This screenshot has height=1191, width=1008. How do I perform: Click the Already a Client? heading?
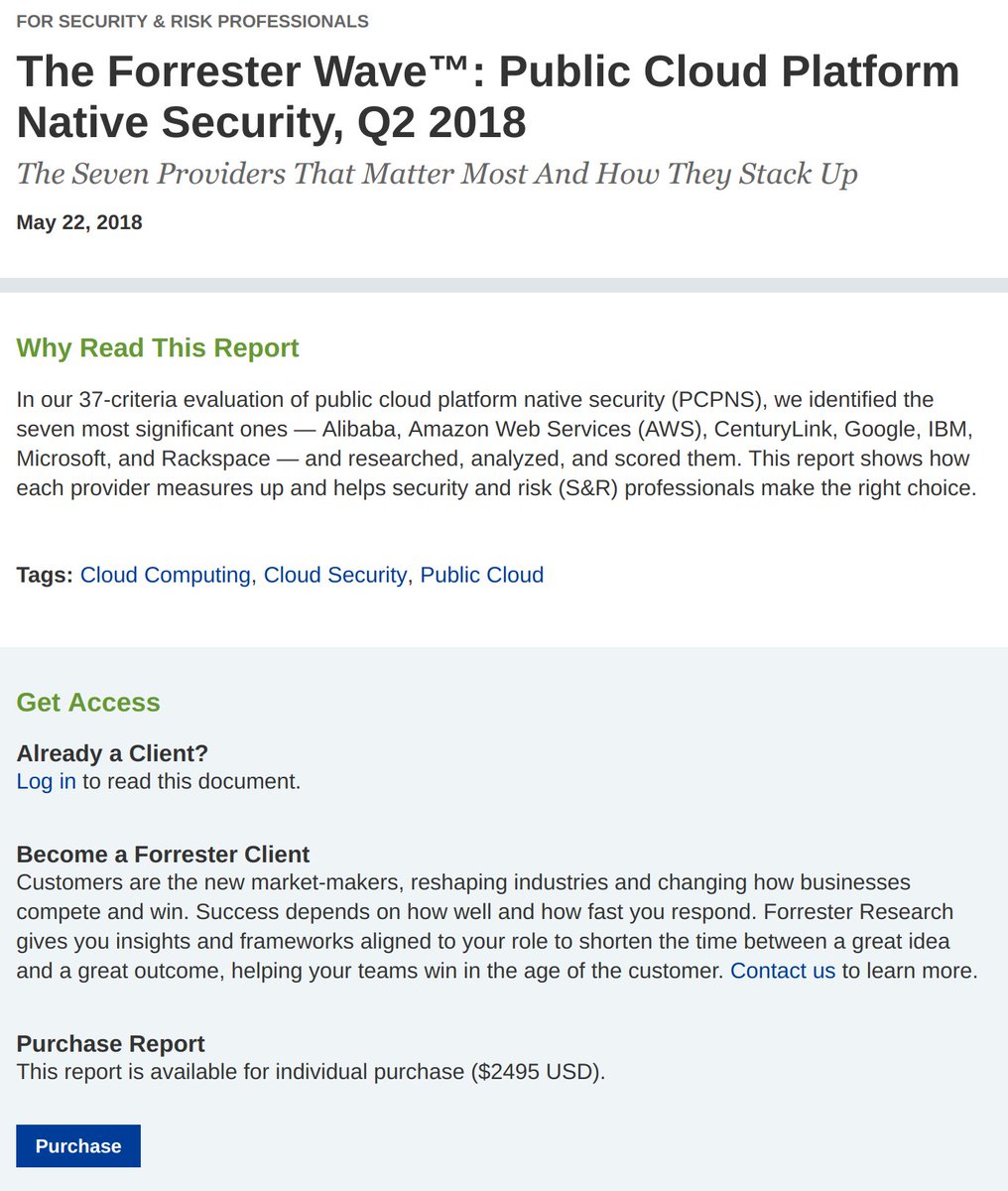[x=112, y=753]
